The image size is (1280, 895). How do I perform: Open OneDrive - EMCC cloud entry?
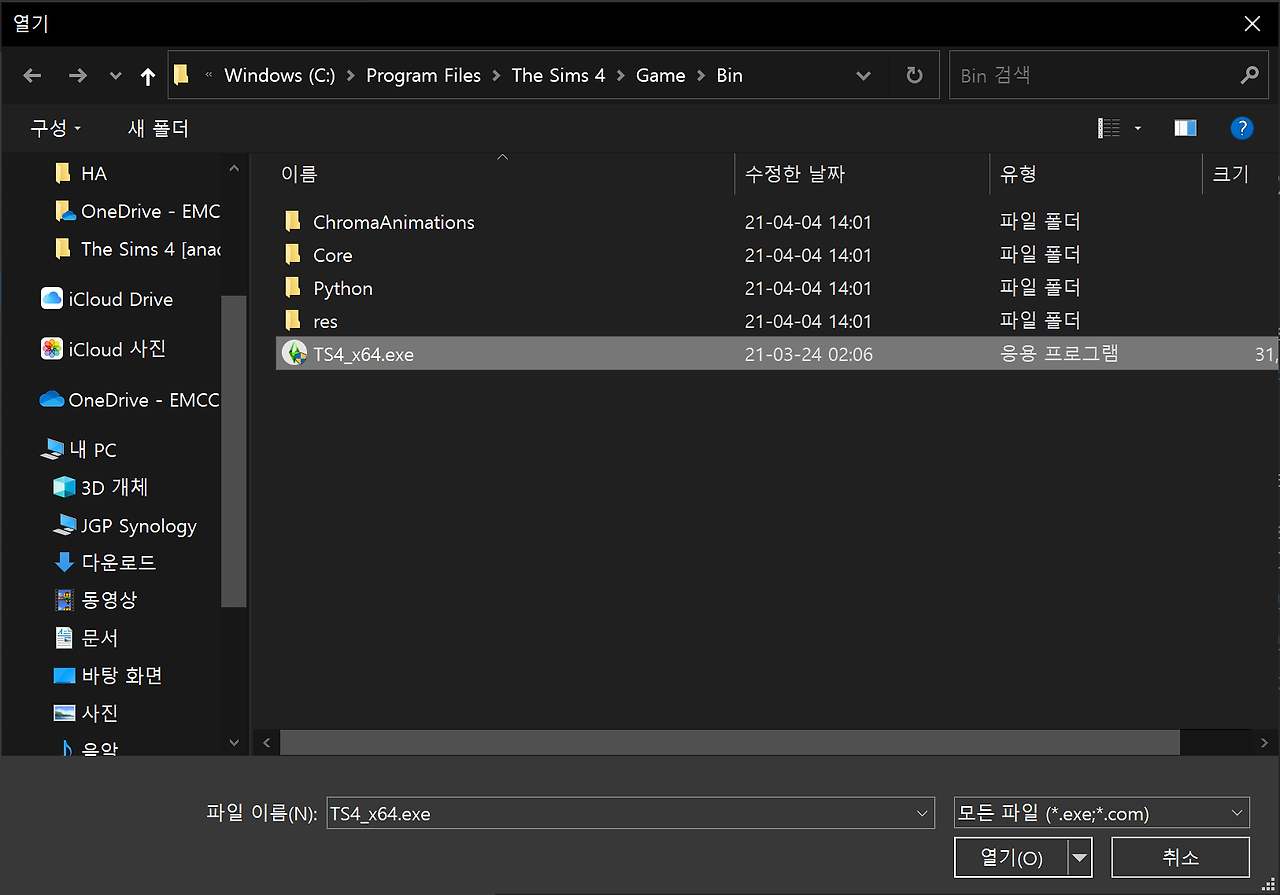[x=129, y=400]
